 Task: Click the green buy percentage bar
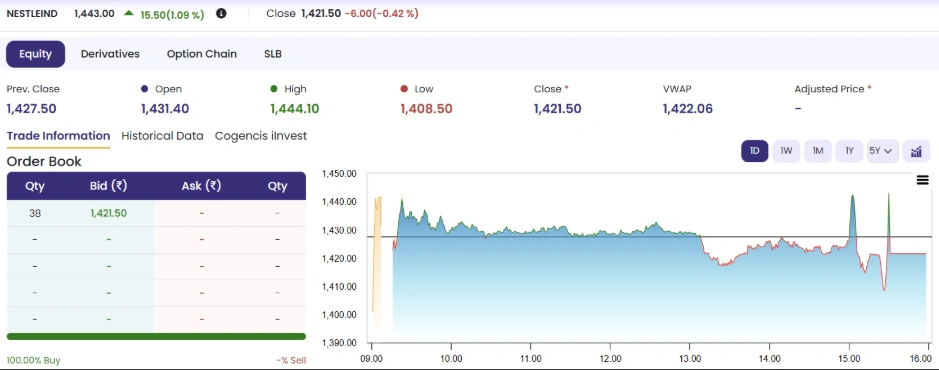pyautogui.click(x=156, y=336)
